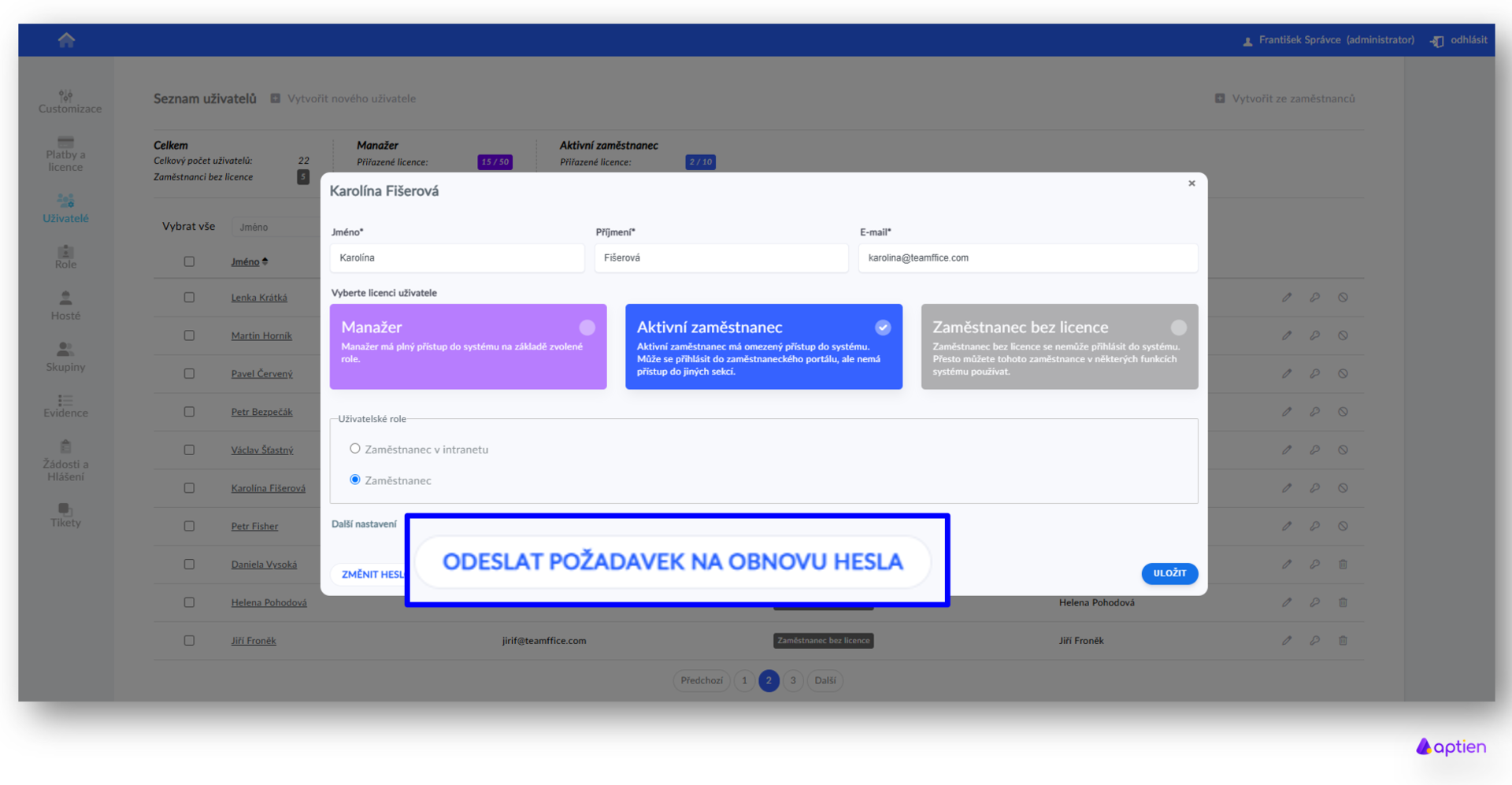Image resolution: width=1512 pixels, height=785 pixels.
Task: Select the Zaměstnanec v intranetu role
Action: [355, 449]
